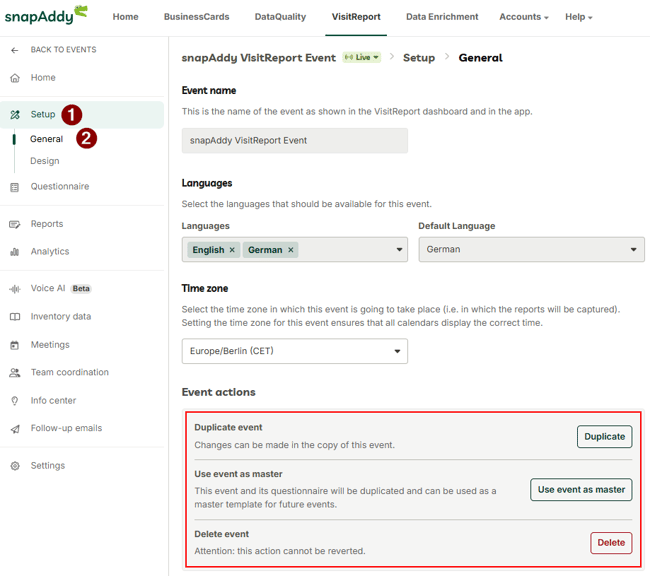Click the Settings gear icon
650x576 pixels.
pyautogui.click(x=15, y=466)
